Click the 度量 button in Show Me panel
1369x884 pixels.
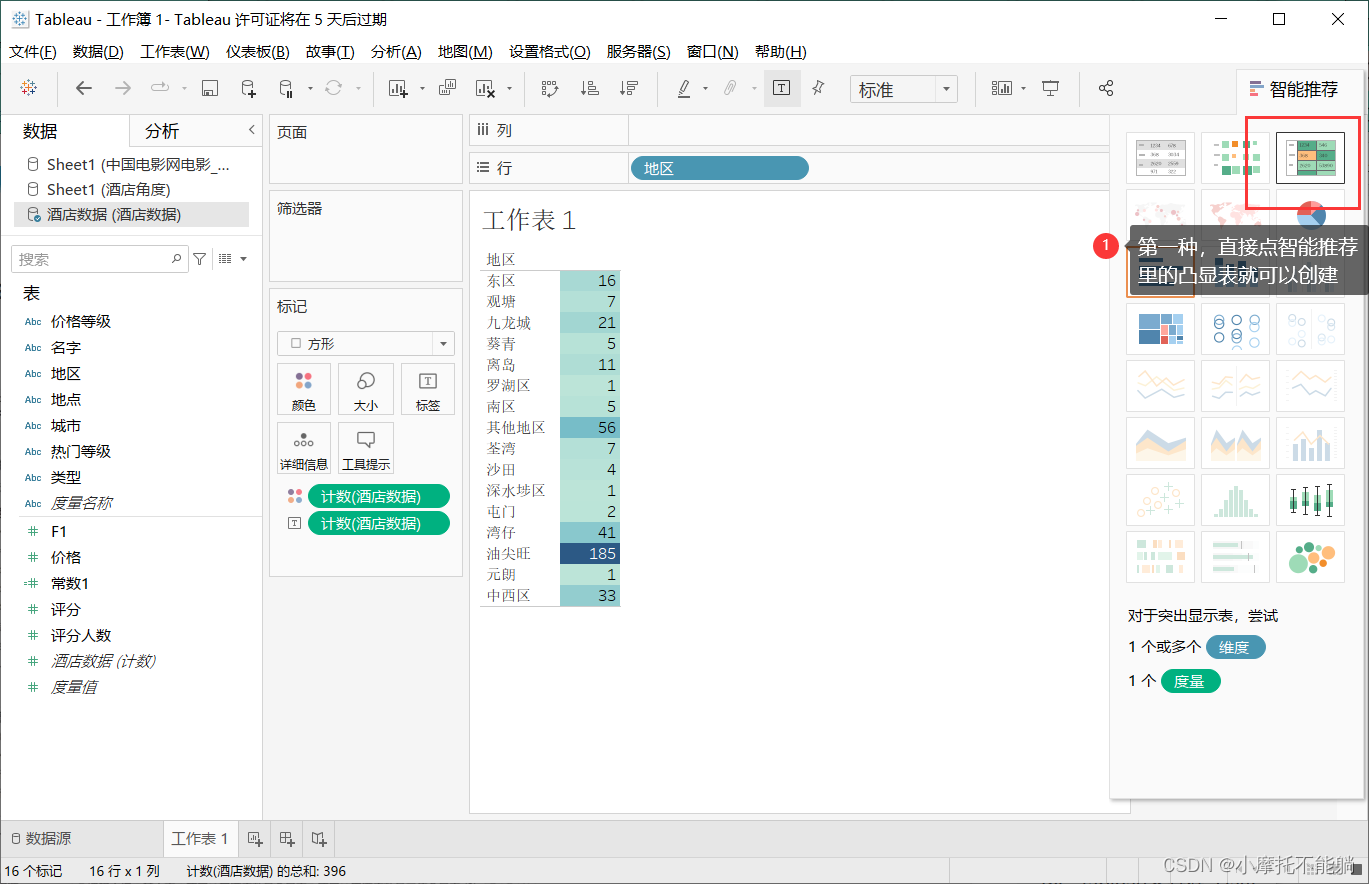pyautogui.click(x=1190, y=683)
